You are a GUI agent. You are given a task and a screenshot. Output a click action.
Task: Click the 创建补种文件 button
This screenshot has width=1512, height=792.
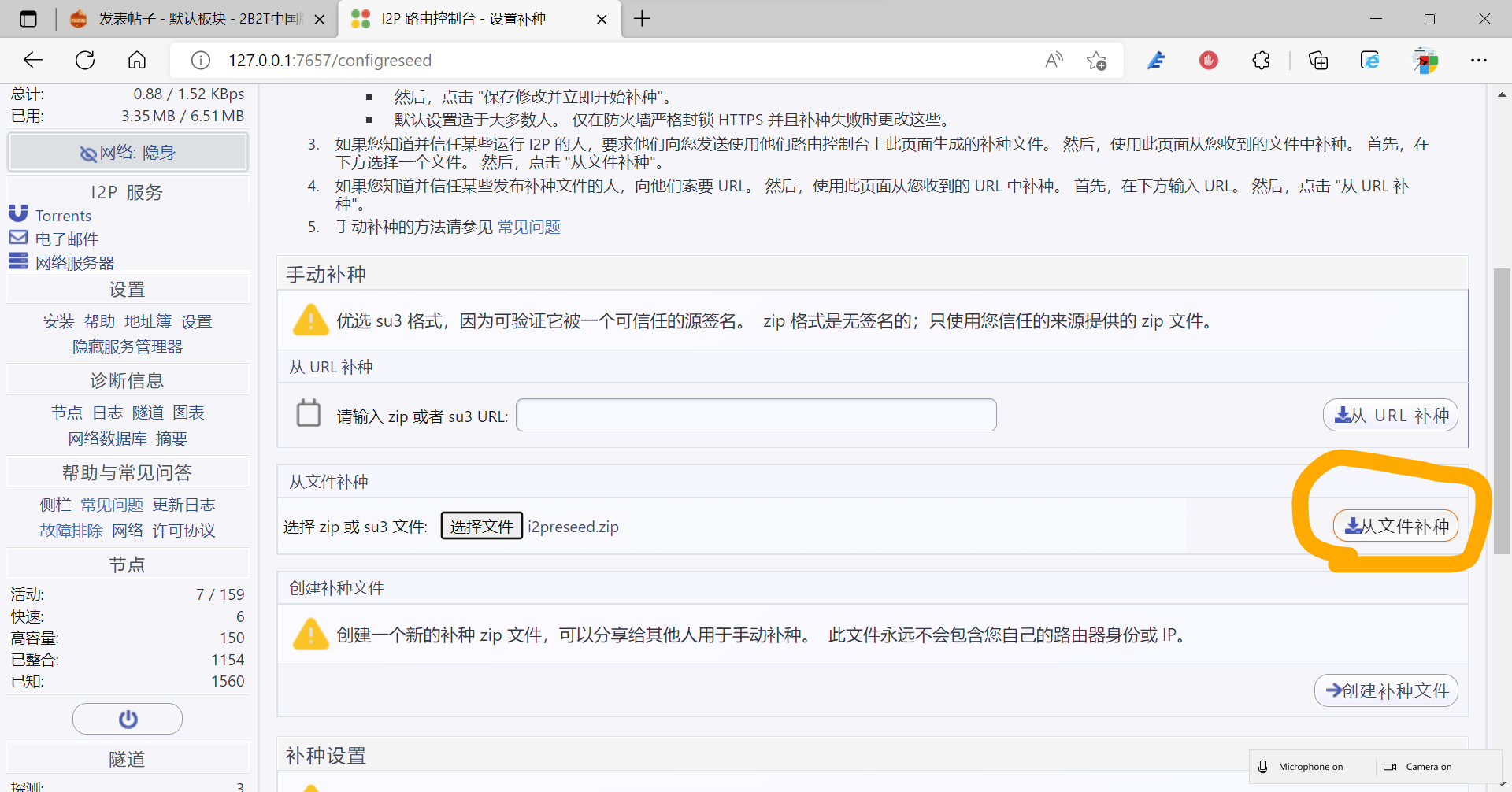[1387, 690]
